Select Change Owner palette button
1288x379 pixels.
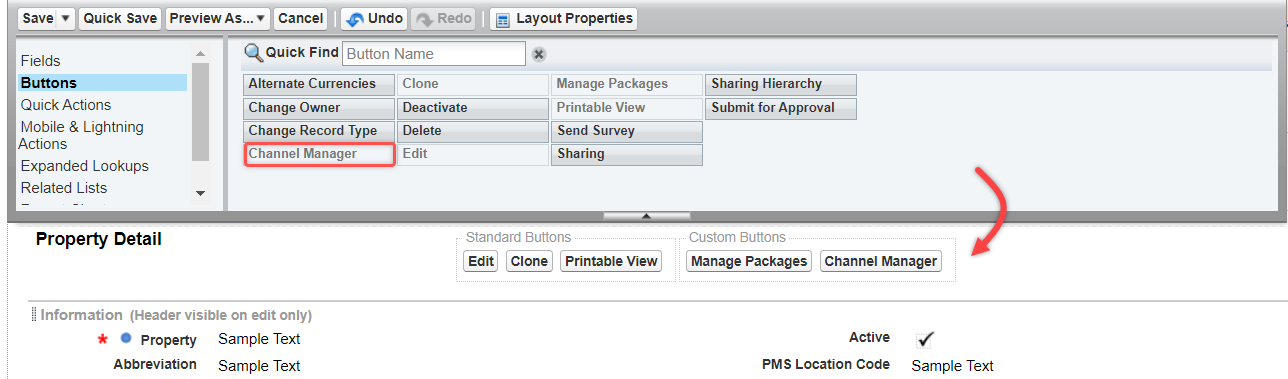(319, 108)
